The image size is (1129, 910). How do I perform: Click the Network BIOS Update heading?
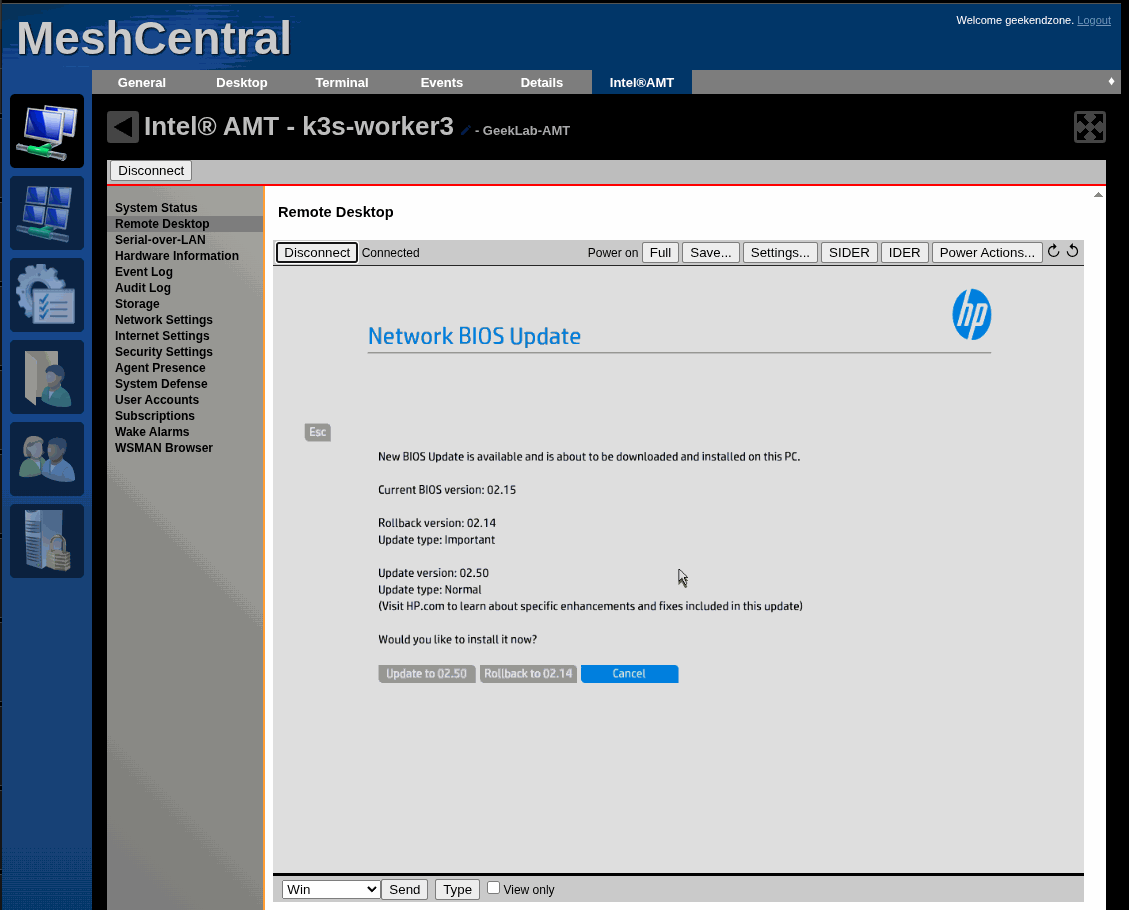coord(474,336)
